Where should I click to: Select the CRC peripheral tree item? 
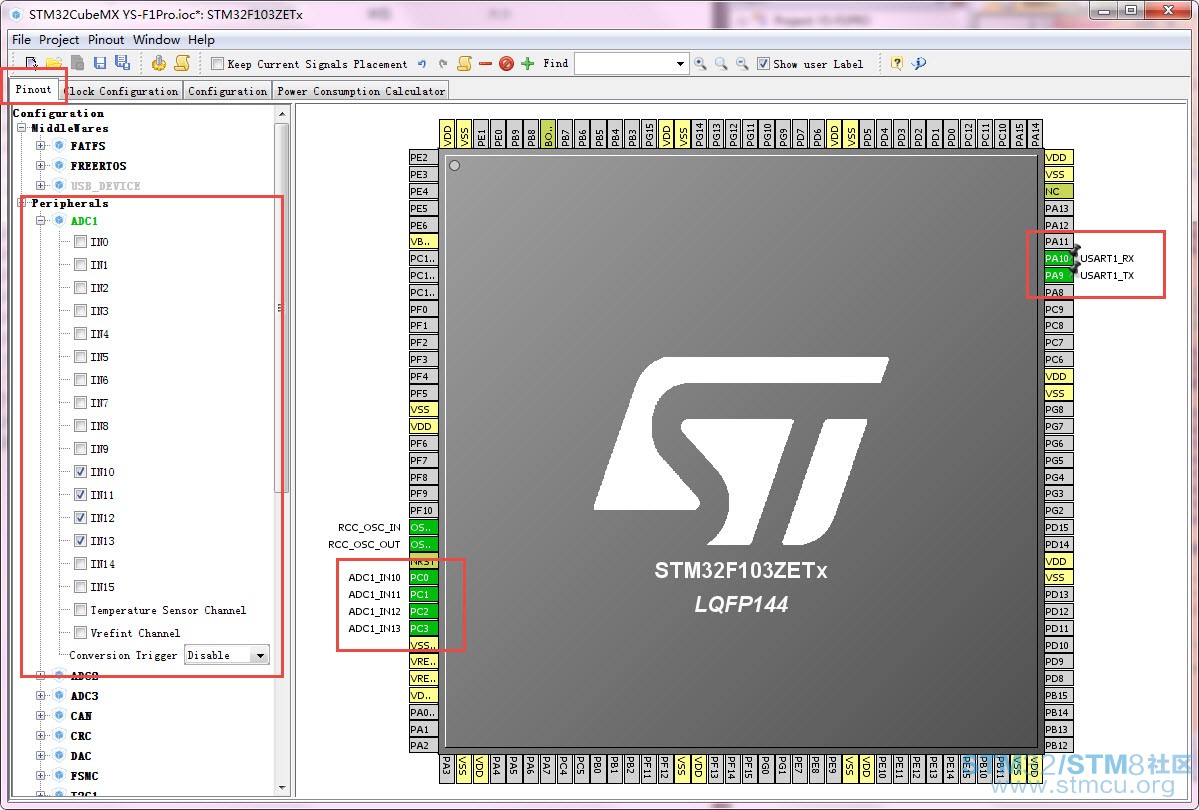(80, 736)
